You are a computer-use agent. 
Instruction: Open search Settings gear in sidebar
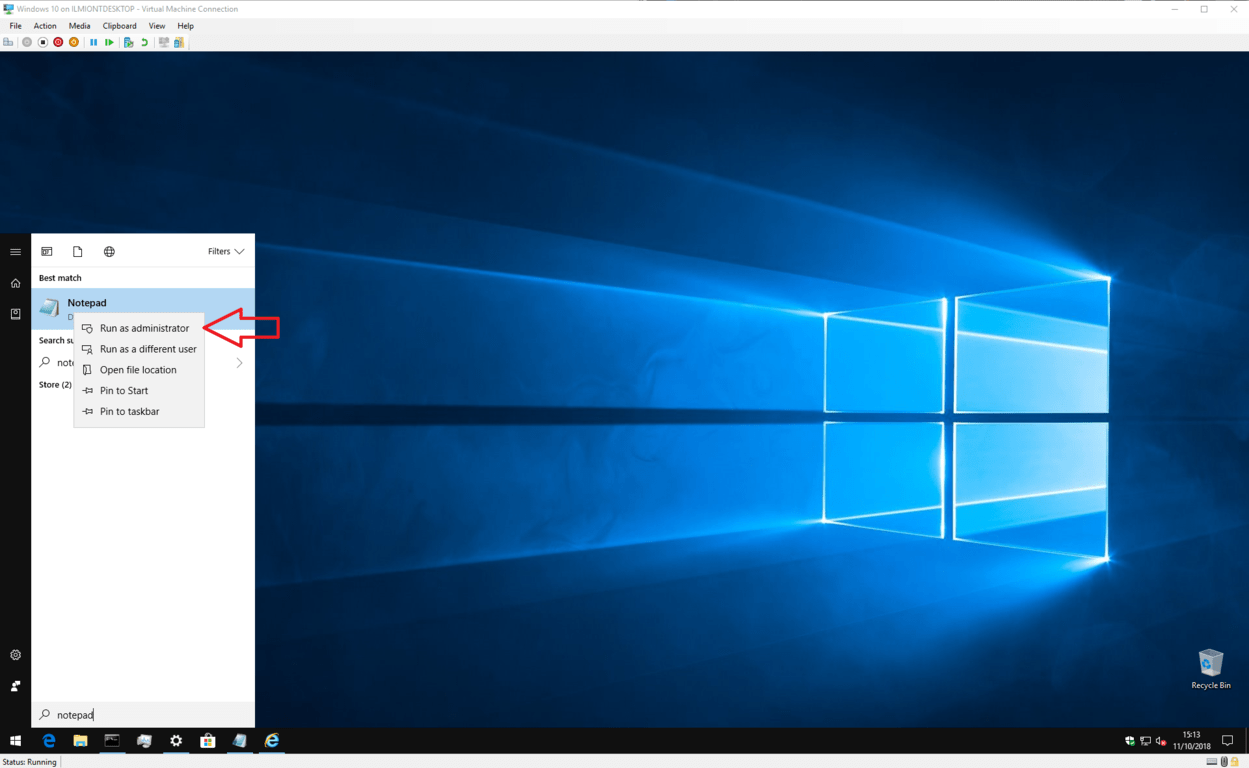[15, 655]
